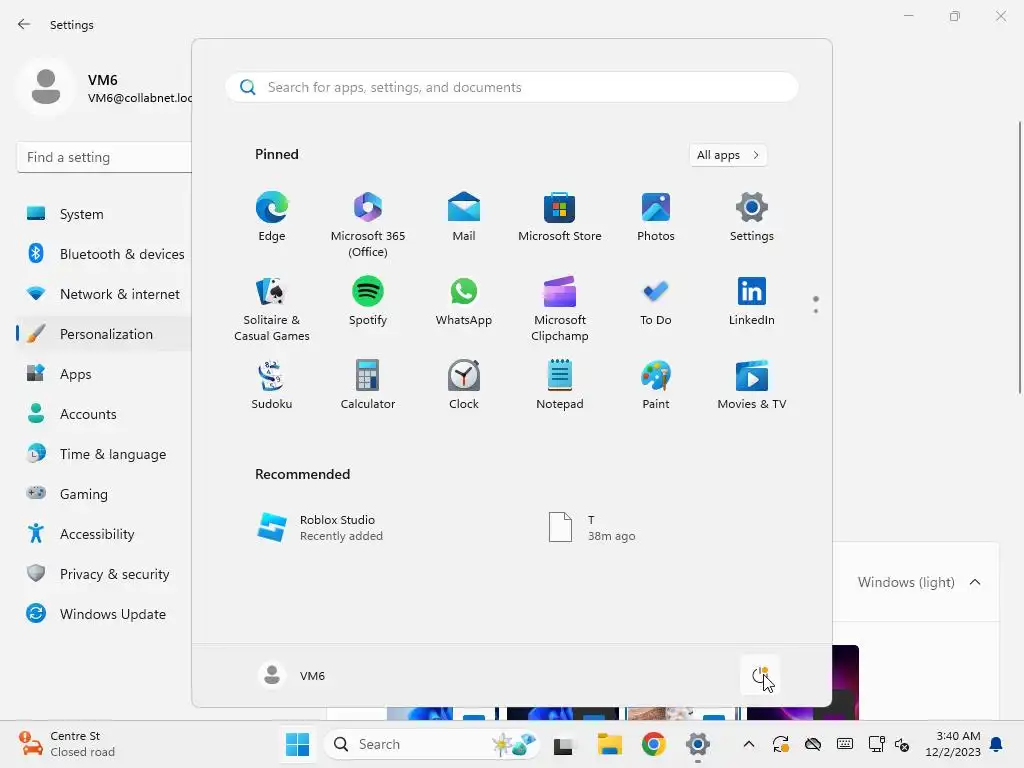Open File Explorer from taskbar
The height and width of the screenshot is (768, 1024).
(x=609, y=744)
